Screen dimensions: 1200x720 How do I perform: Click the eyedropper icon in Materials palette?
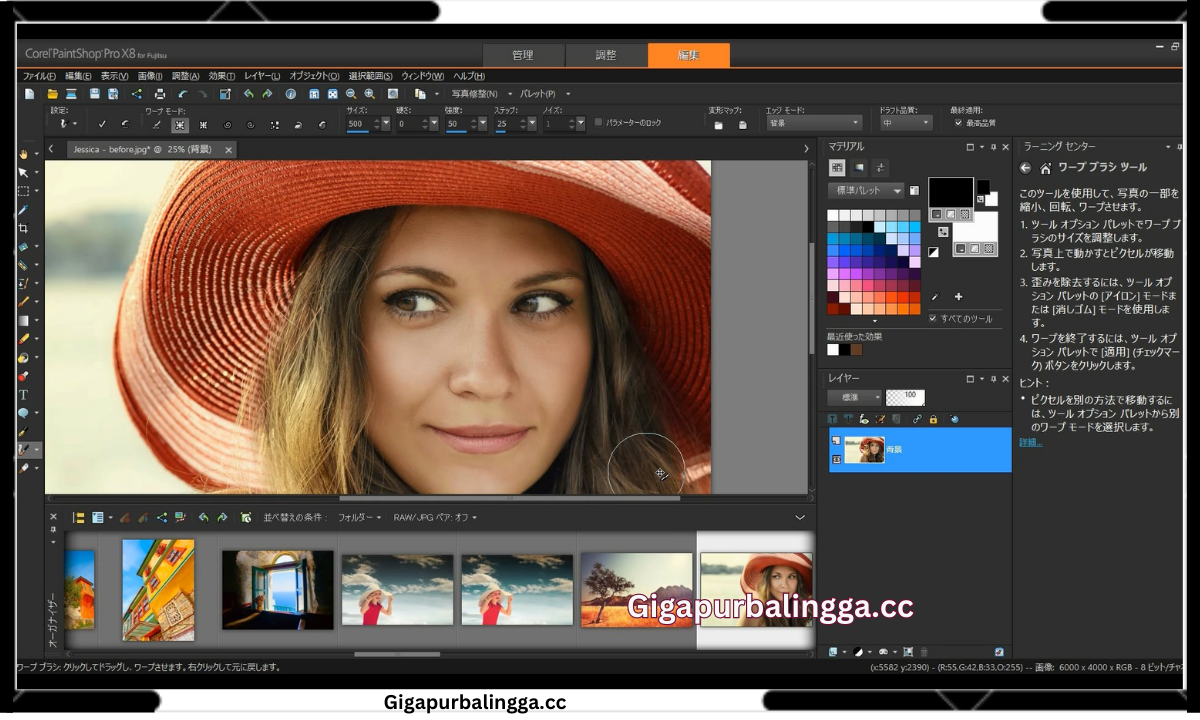pyautogui.click(x=936, y=297)
